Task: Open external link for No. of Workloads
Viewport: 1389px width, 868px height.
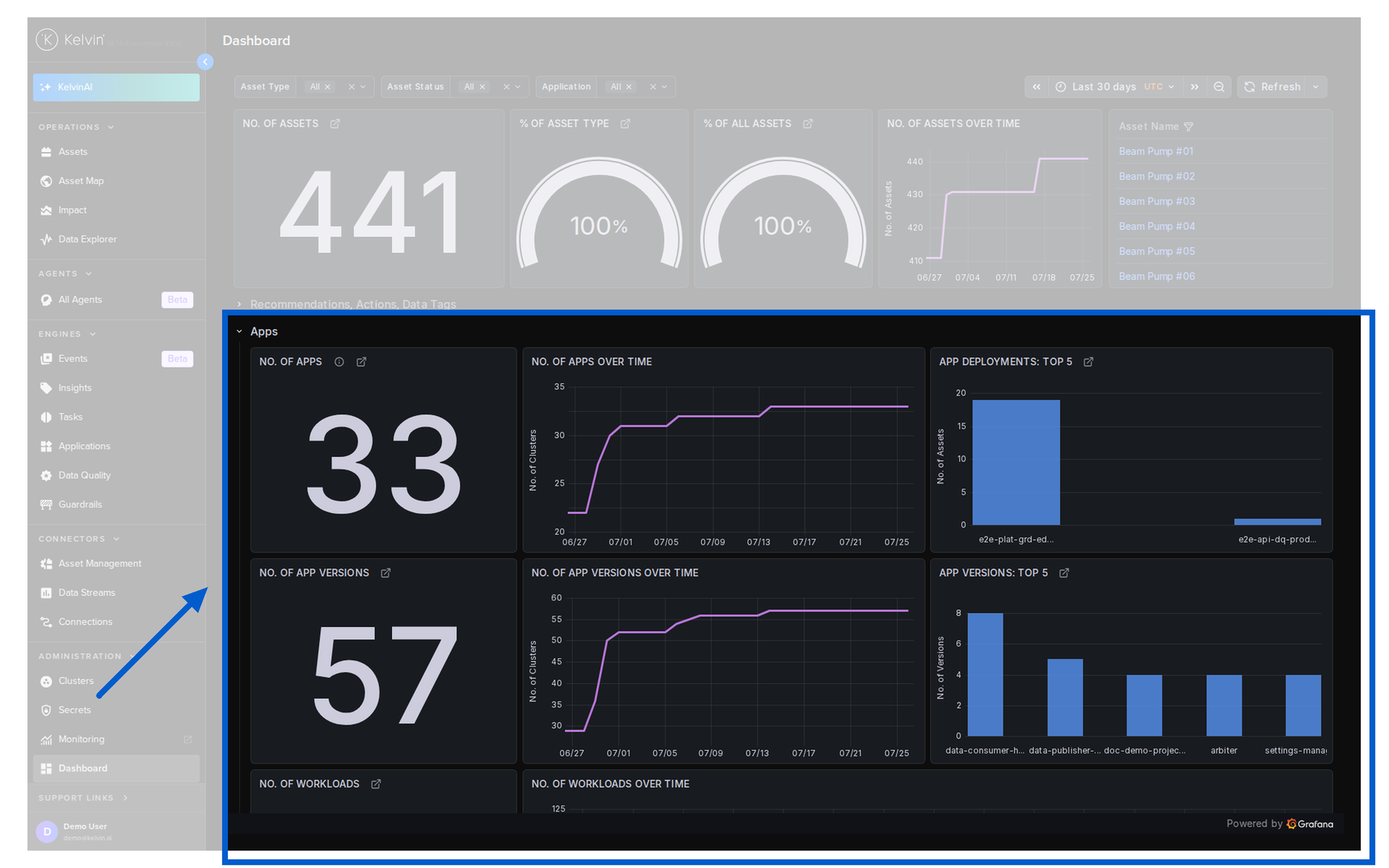Action: pos(376,784)
